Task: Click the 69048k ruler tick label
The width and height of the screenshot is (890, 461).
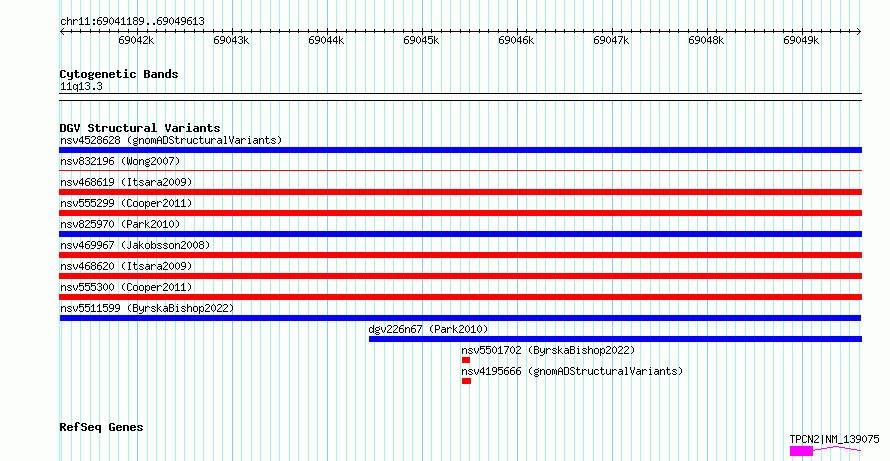Action: tap(706, 41)
